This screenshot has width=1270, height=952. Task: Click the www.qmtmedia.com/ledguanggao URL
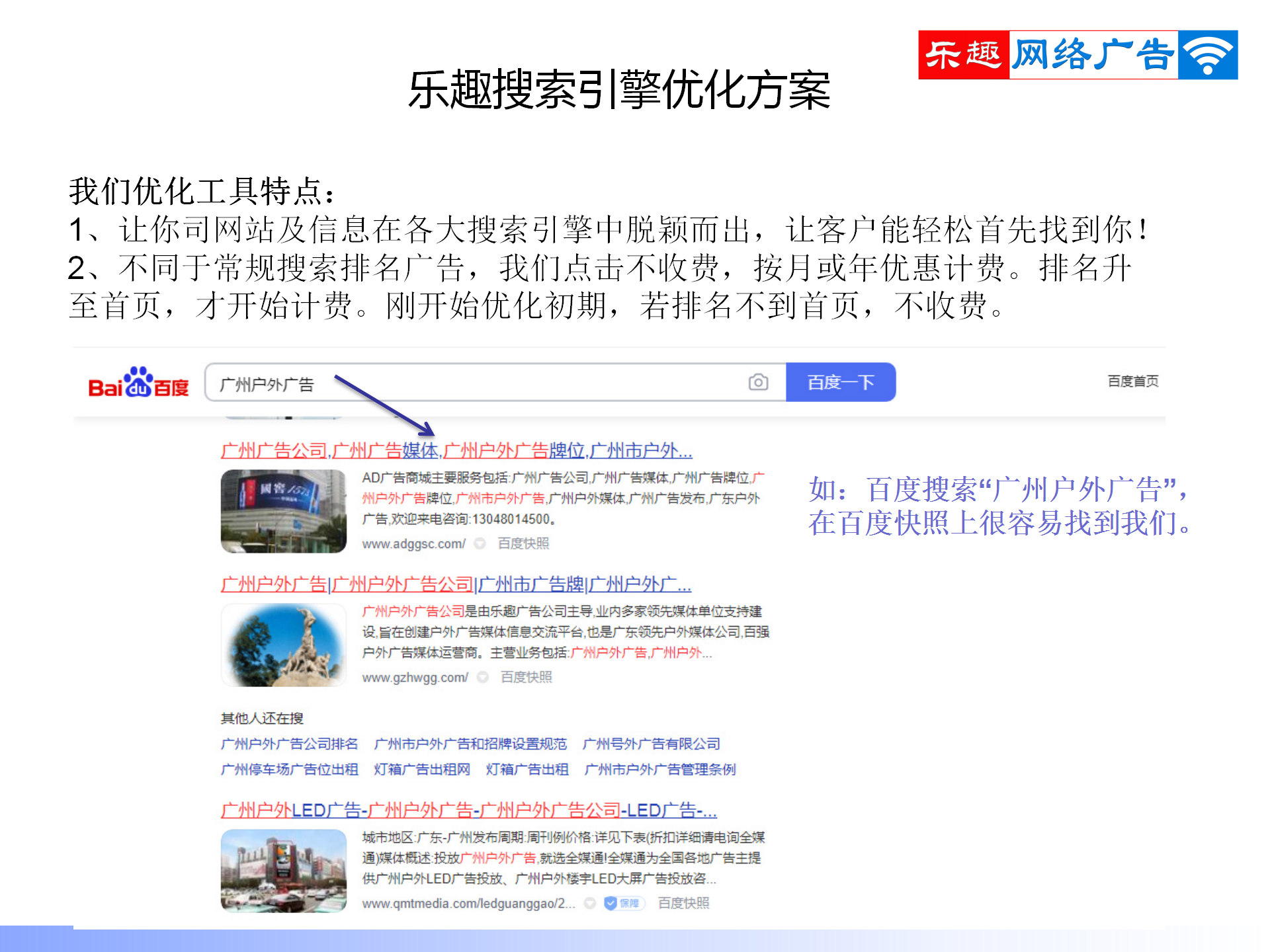coord(468,904)
